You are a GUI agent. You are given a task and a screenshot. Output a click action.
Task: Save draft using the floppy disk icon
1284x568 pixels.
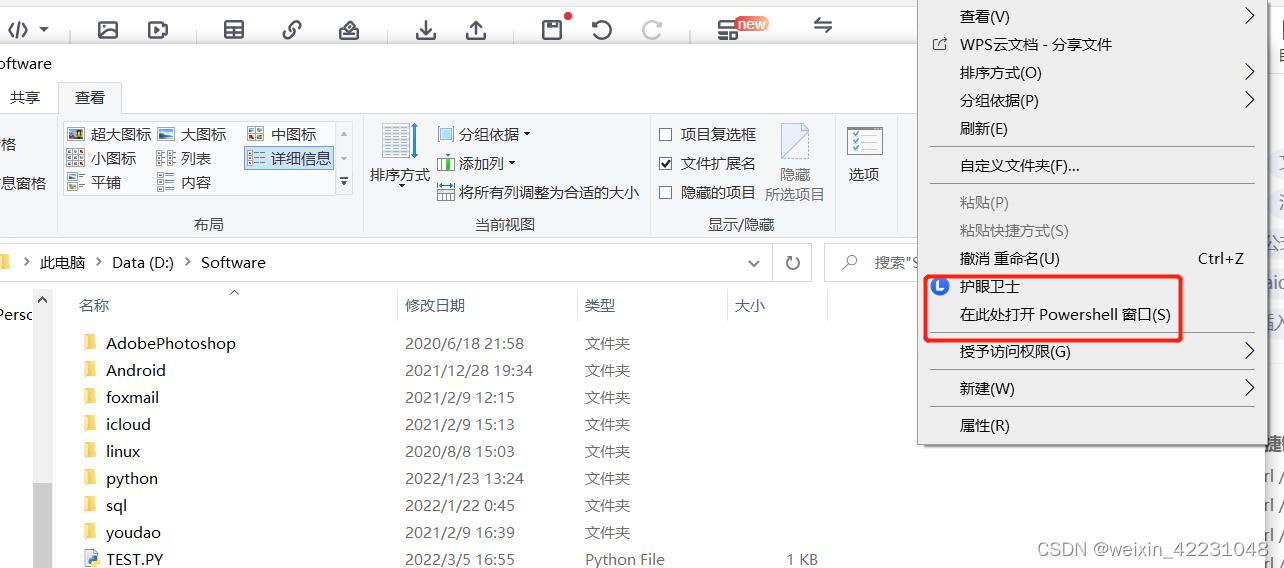(552, 30)
